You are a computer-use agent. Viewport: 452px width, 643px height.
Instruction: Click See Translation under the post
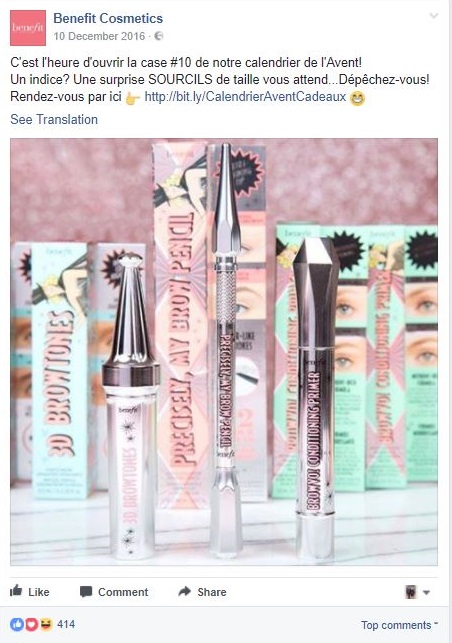[x=54, y=119]
